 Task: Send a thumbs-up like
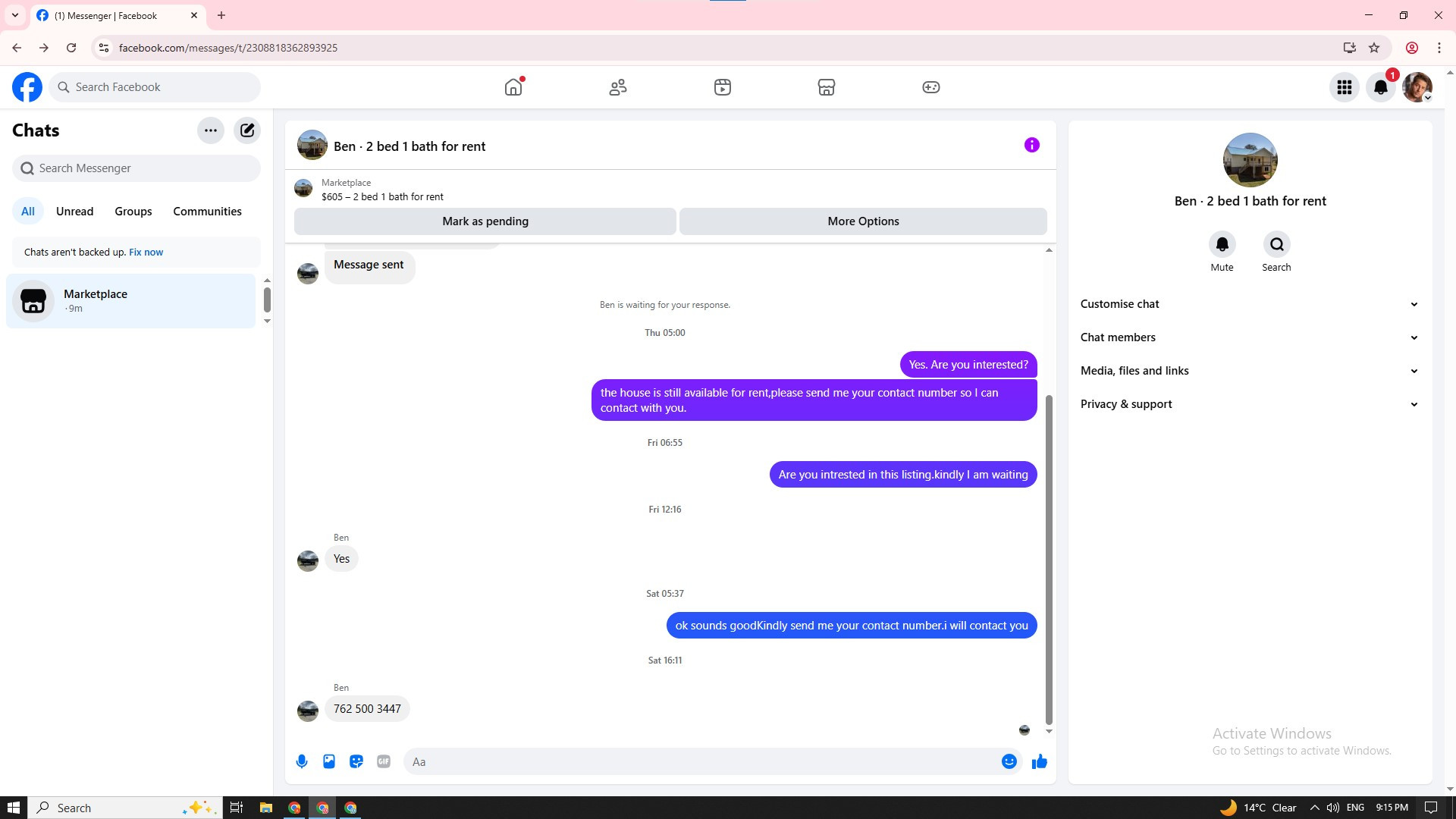point(1039,761)
